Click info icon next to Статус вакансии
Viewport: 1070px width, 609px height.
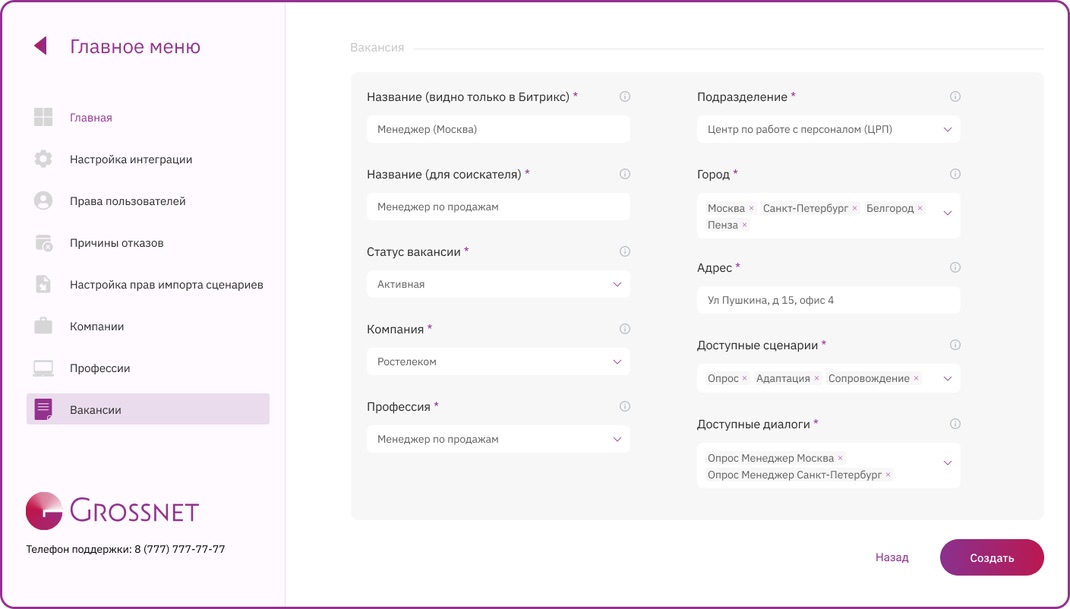624,252
